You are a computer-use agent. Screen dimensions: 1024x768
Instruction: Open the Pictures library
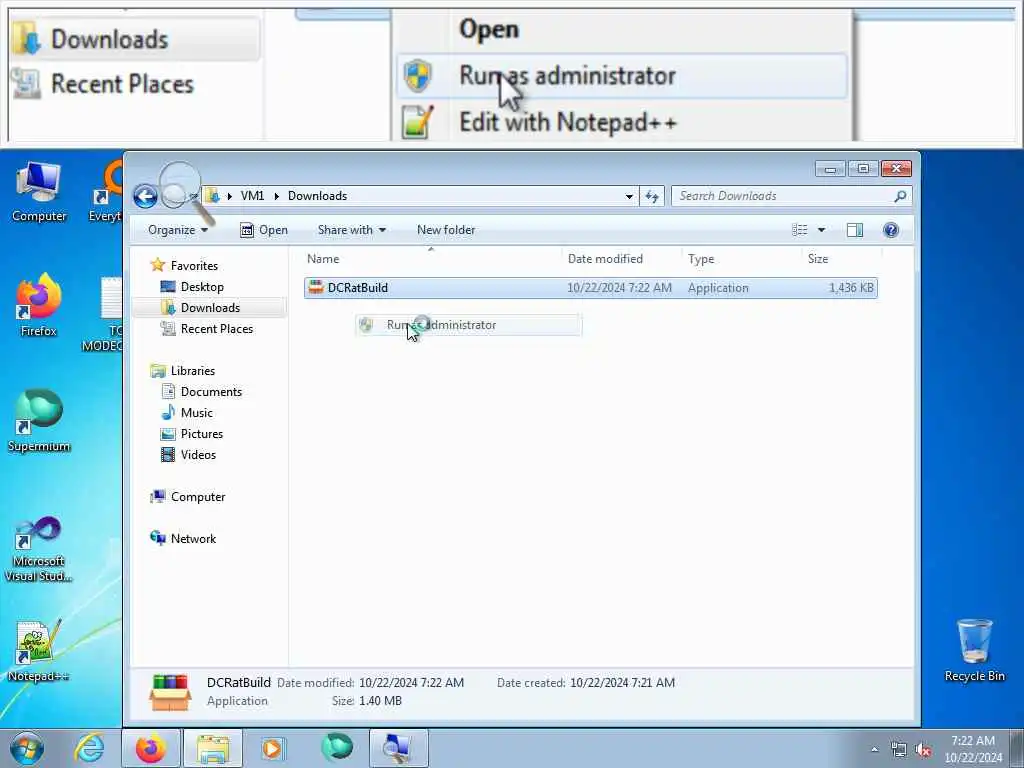point(201,434)
